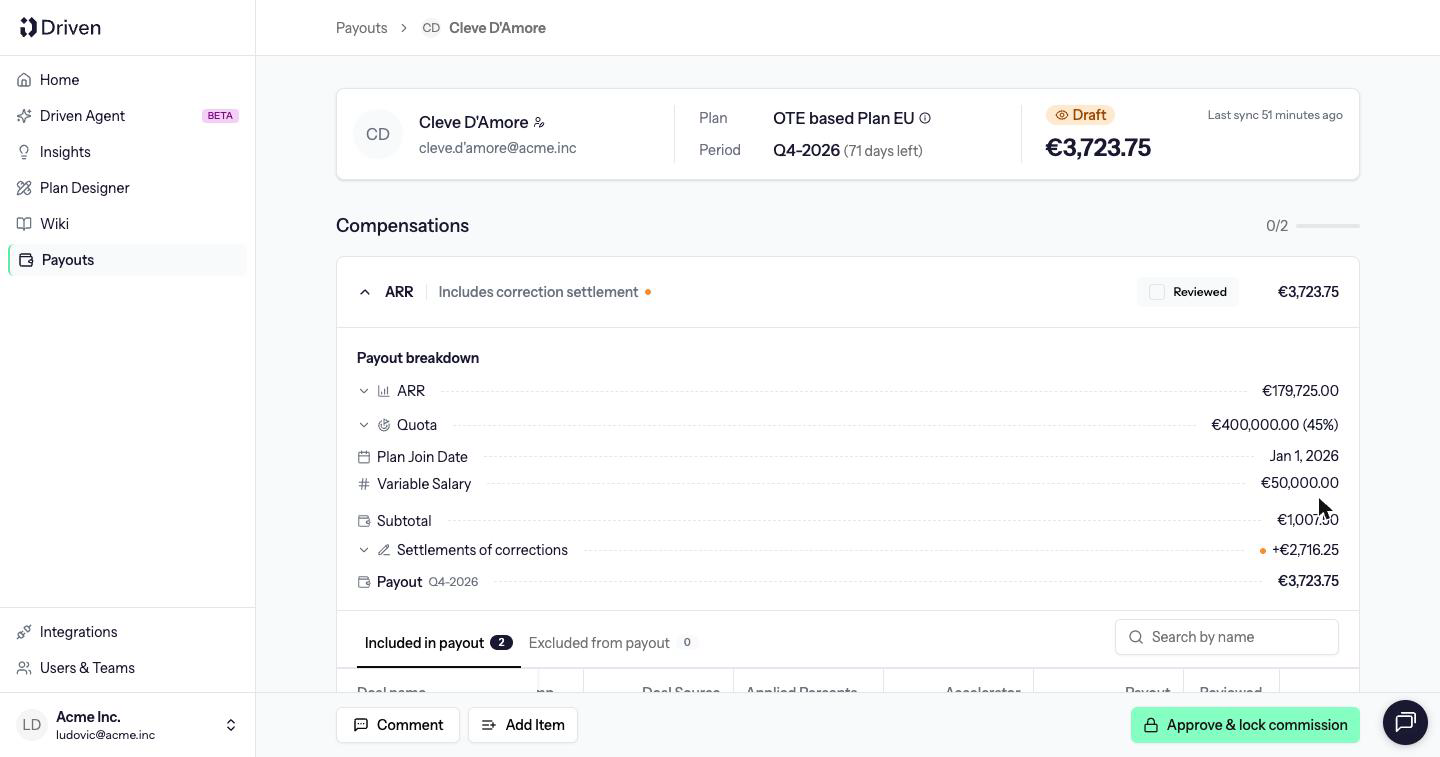Viewport: 1440px width, 757px height.
Task: Open Plan Designer in the sidebar
Action: [128, 188]
